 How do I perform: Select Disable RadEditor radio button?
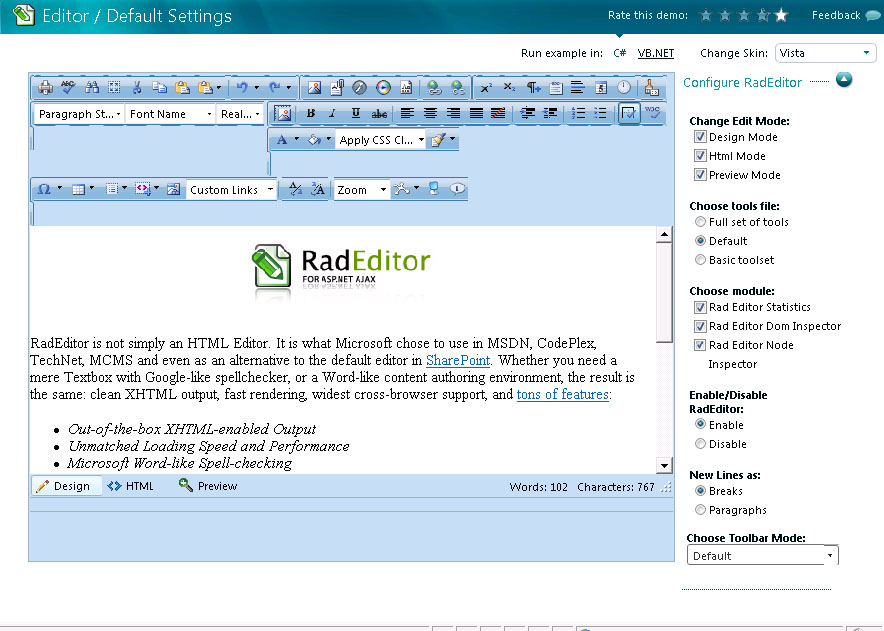[x=700, y=444]
